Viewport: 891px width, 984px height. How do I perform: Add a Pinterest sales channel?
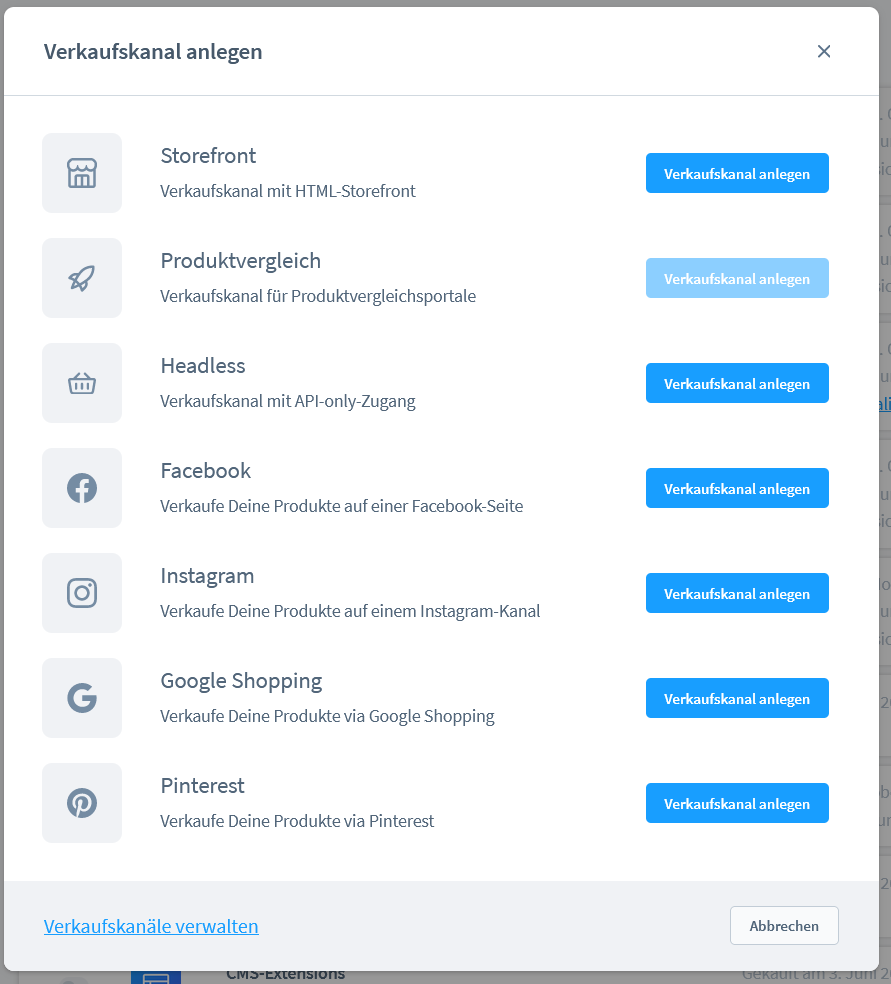[737, 803]
